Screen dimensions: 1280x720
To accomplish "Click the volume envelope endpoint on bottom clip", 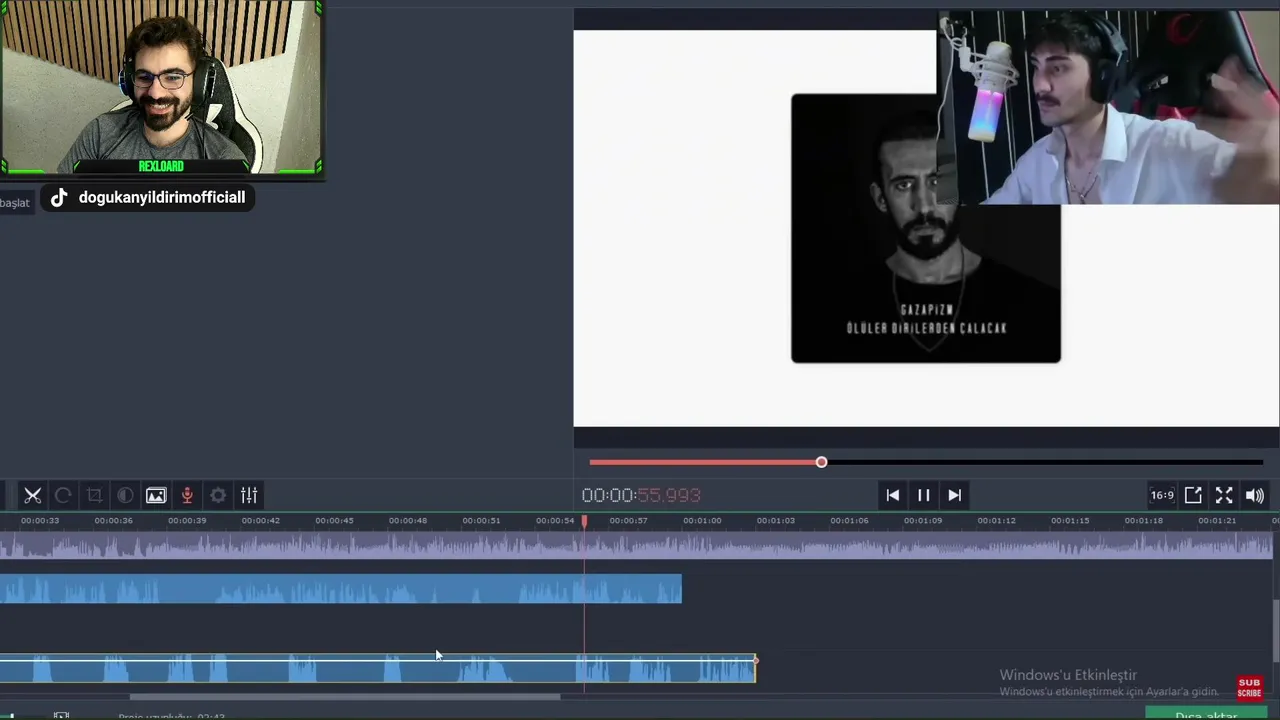I will [x=756, y=660].
